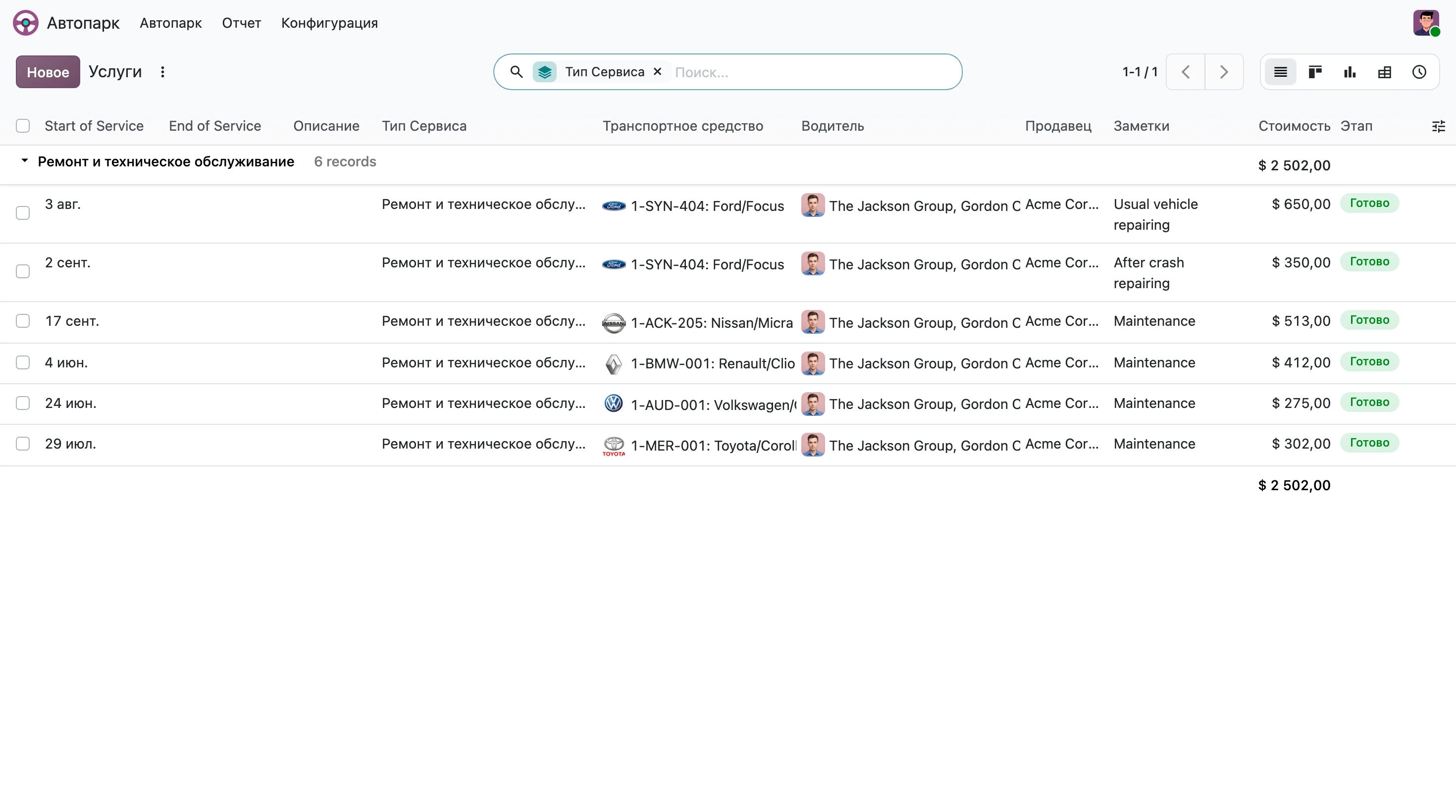This screenshot has width=1456, height=812.
Task: Open optional columns settings icon
Action: click(1439, 126)
